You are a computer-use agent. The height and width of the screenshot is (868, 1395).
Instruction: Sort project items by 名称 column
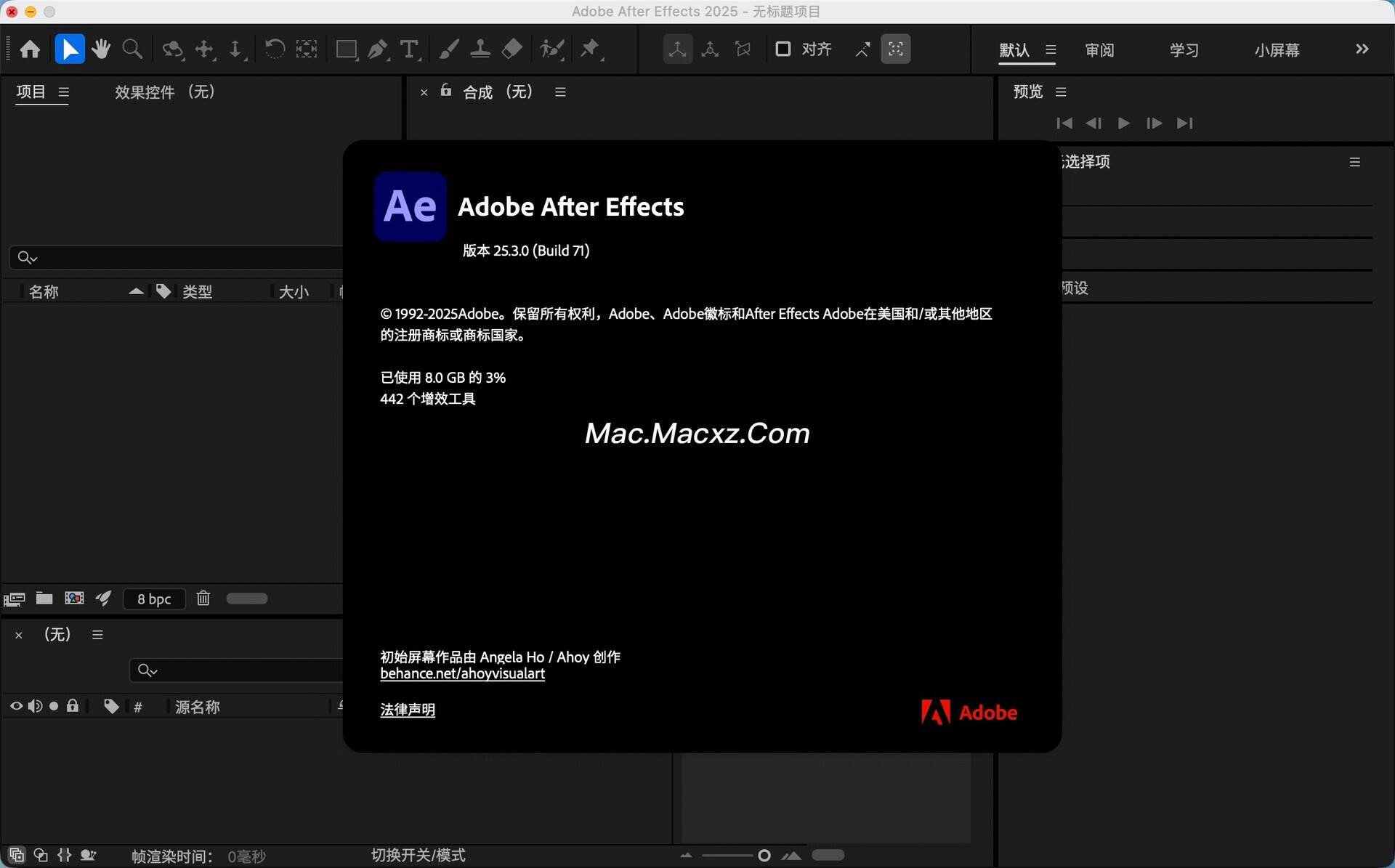coord(44,292)
